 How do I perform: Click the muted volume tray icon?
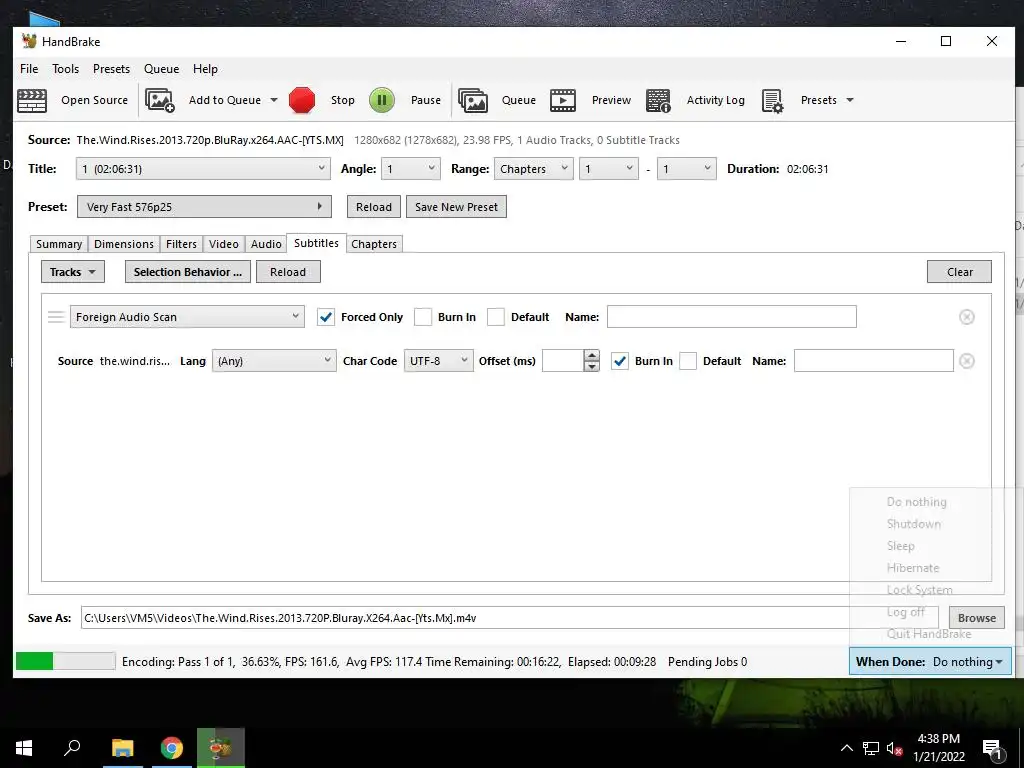pos(894,748)
